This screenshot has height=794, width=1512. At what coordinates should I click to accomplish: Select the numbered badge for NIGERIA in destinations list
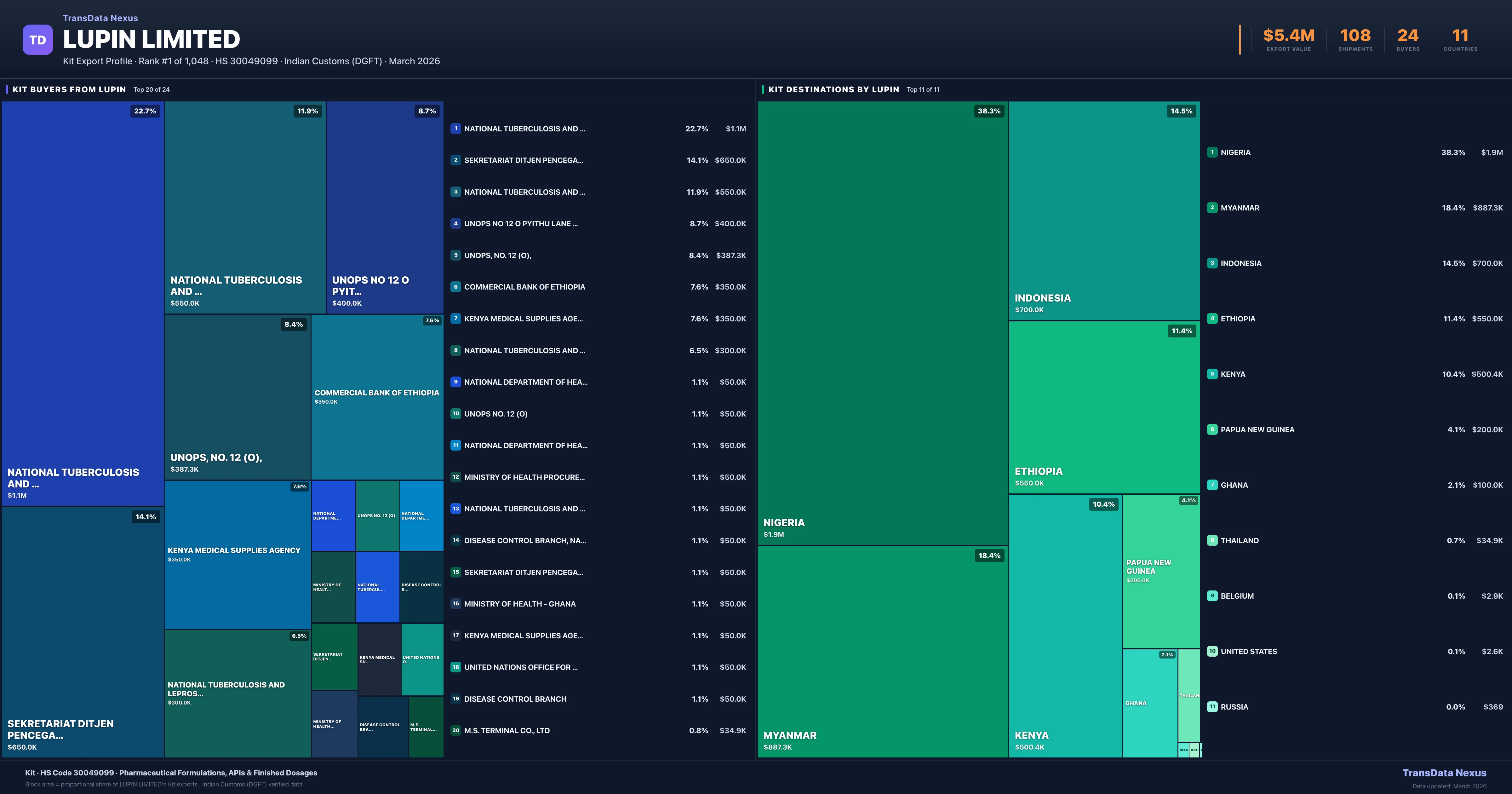click(1213, 152)
